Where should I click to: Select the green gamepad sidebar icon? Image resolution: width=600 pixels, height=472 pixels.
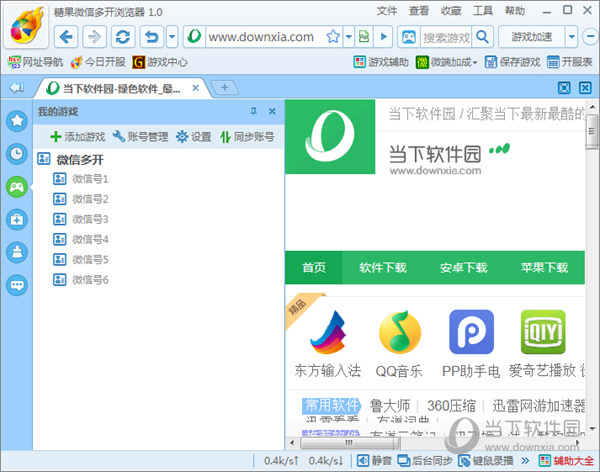(17, 187)
